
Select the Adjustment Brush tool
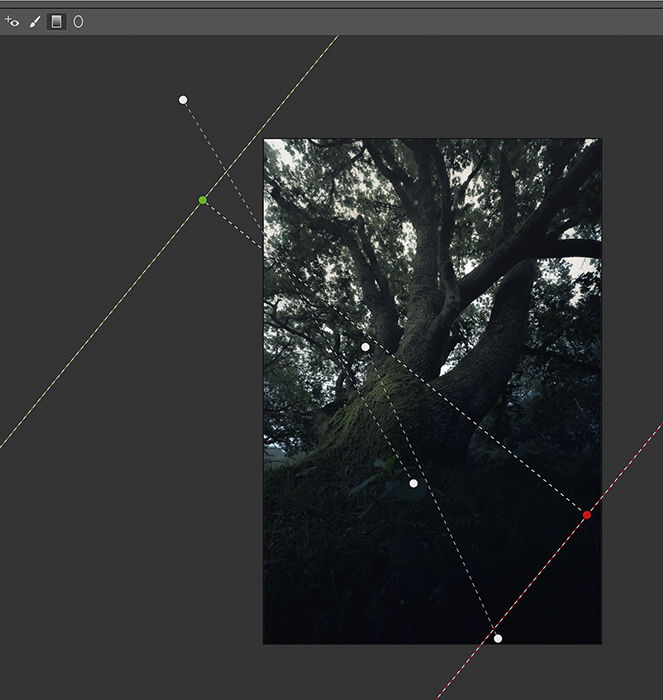click(34, 22)
